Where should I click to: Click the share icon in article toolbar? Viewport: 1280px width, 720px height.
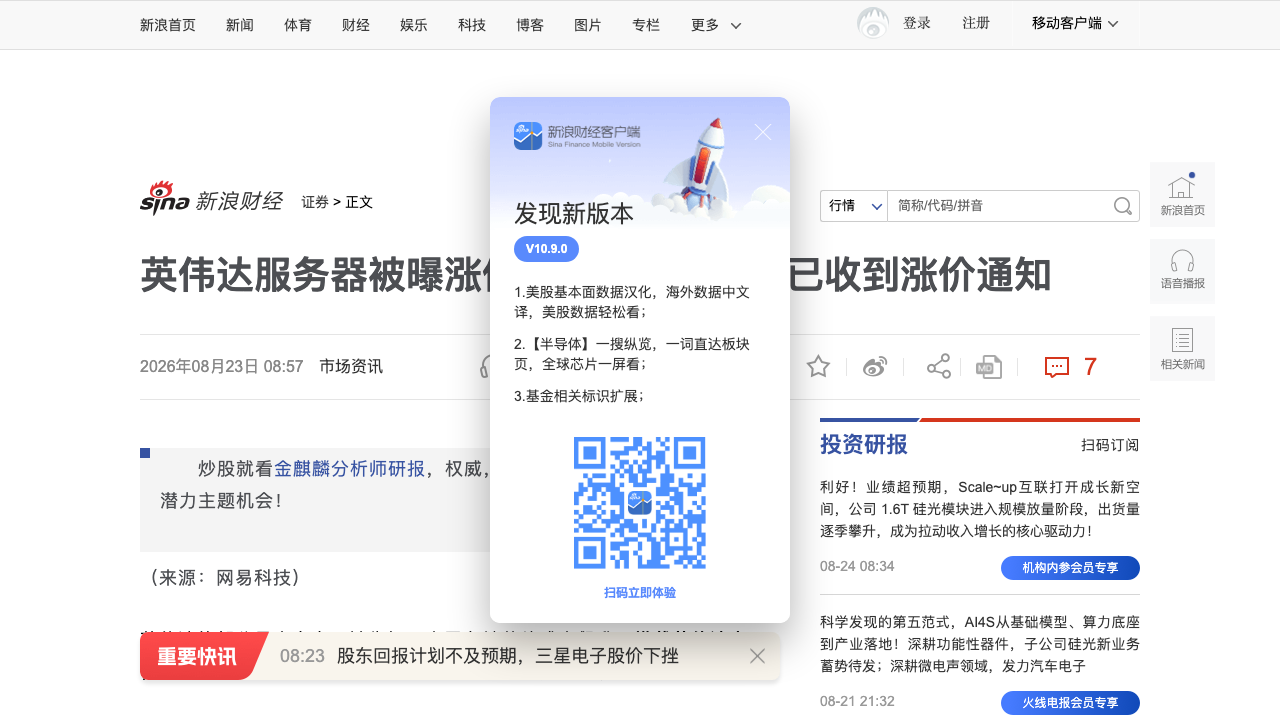(x=938, y=367)
